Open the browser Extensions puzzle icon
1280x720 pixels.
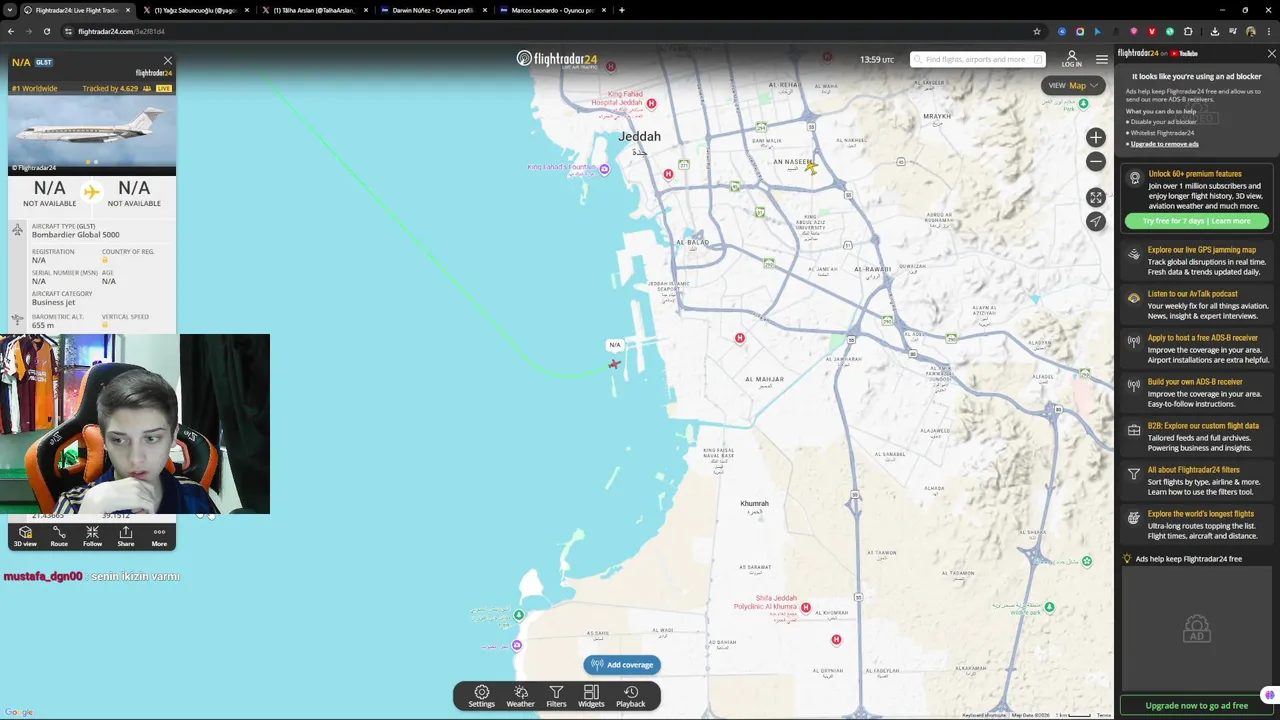[x=1188, y=31]
